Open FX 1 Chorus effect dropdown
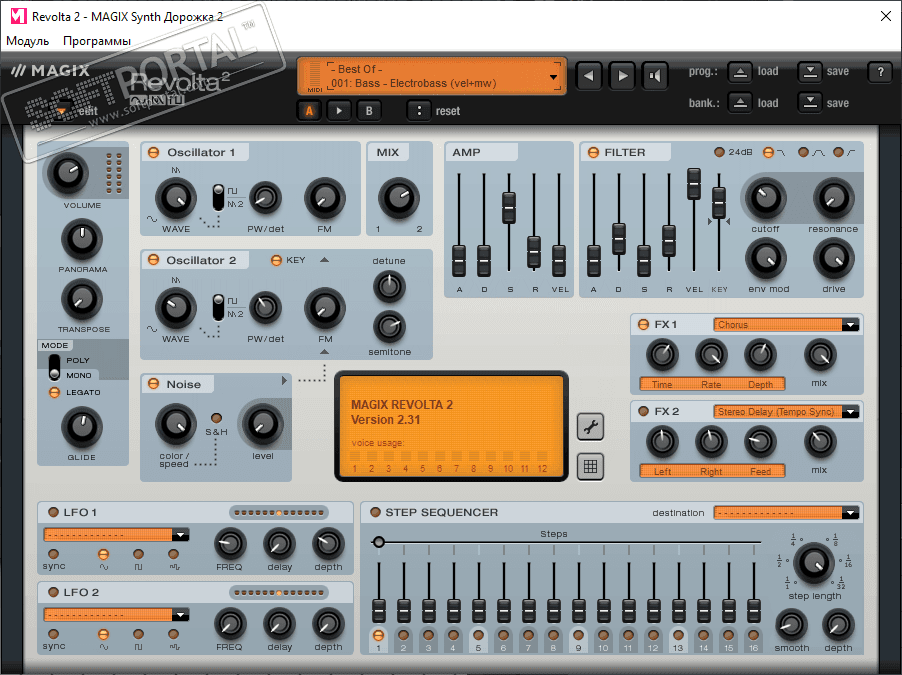Image resolution: width=902 pixels, height=675 pixels. 850,325
